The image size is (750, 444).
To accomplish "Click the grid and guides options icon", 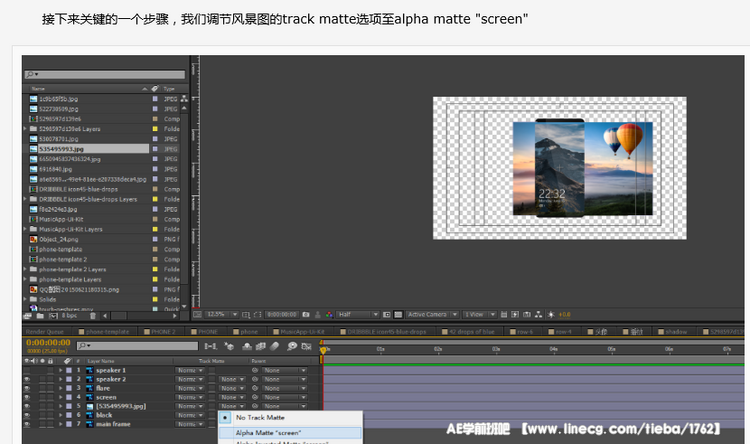I will 246,314.
